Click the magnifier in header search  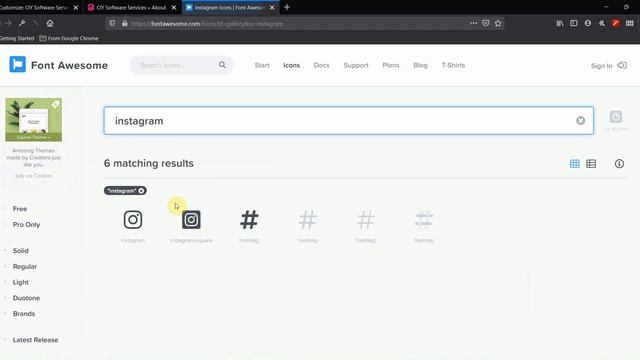point(222,65)
